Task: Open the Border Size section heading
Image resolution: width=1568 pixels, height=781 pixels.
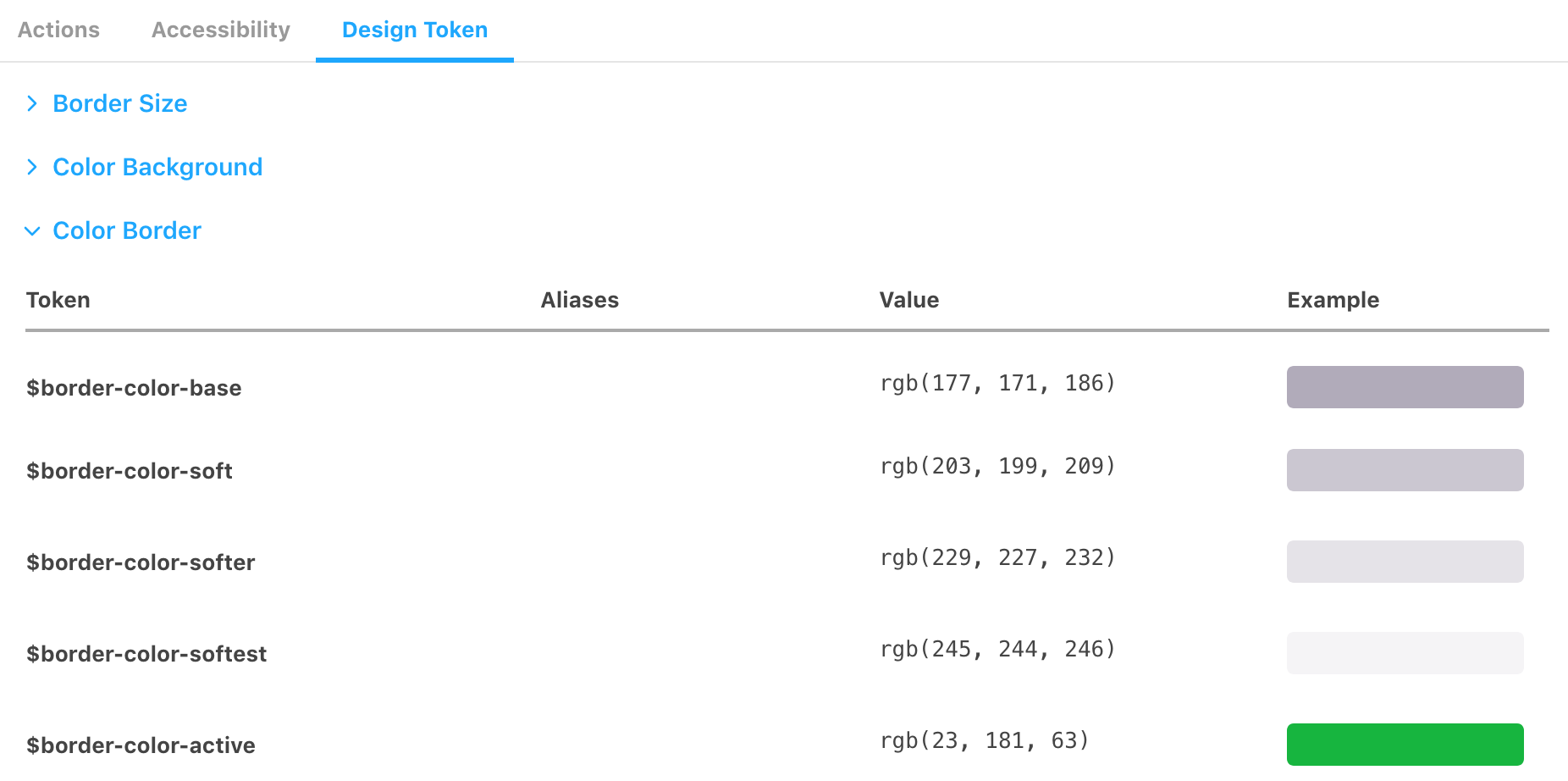Action: tap(120, 103)
